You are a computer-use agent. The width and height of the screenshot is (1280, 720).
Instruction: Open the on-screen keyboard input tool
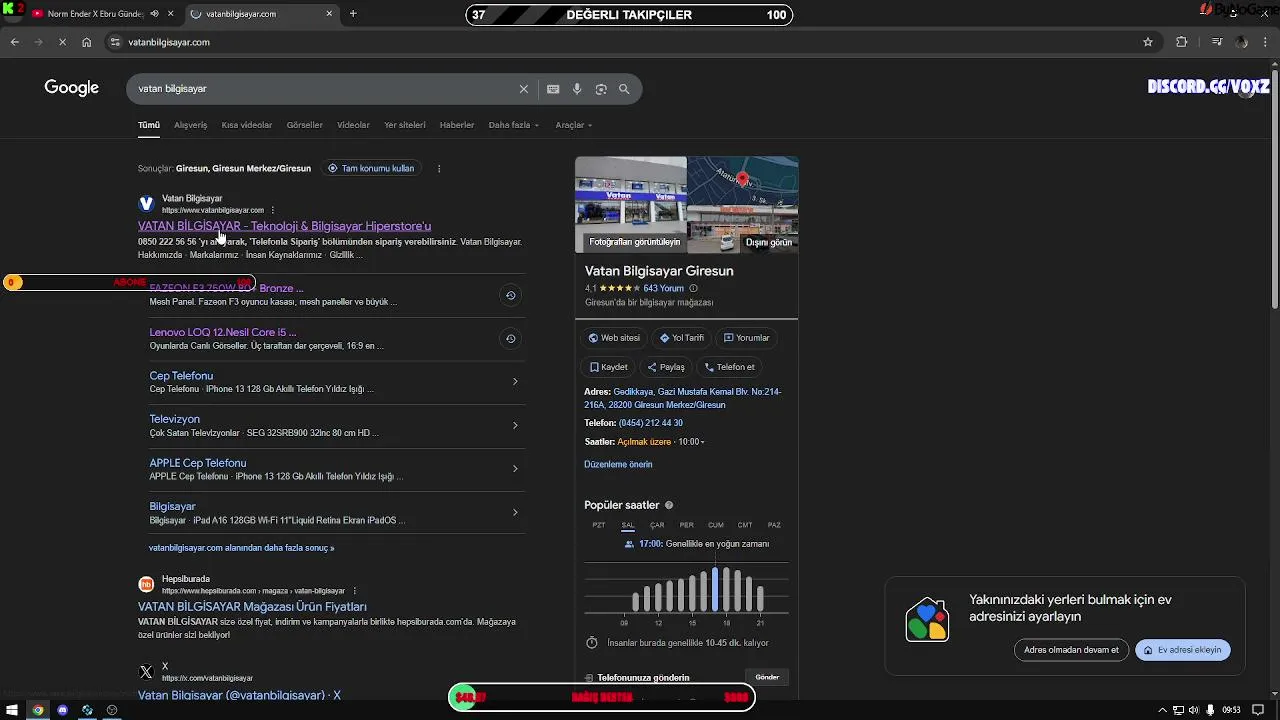pos(553,89)
